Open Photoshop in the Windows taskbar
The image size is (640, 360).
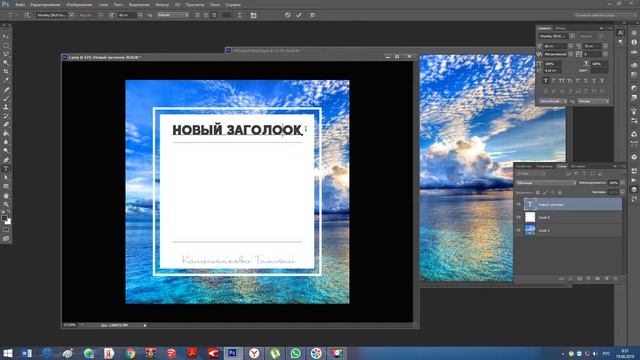232,353
